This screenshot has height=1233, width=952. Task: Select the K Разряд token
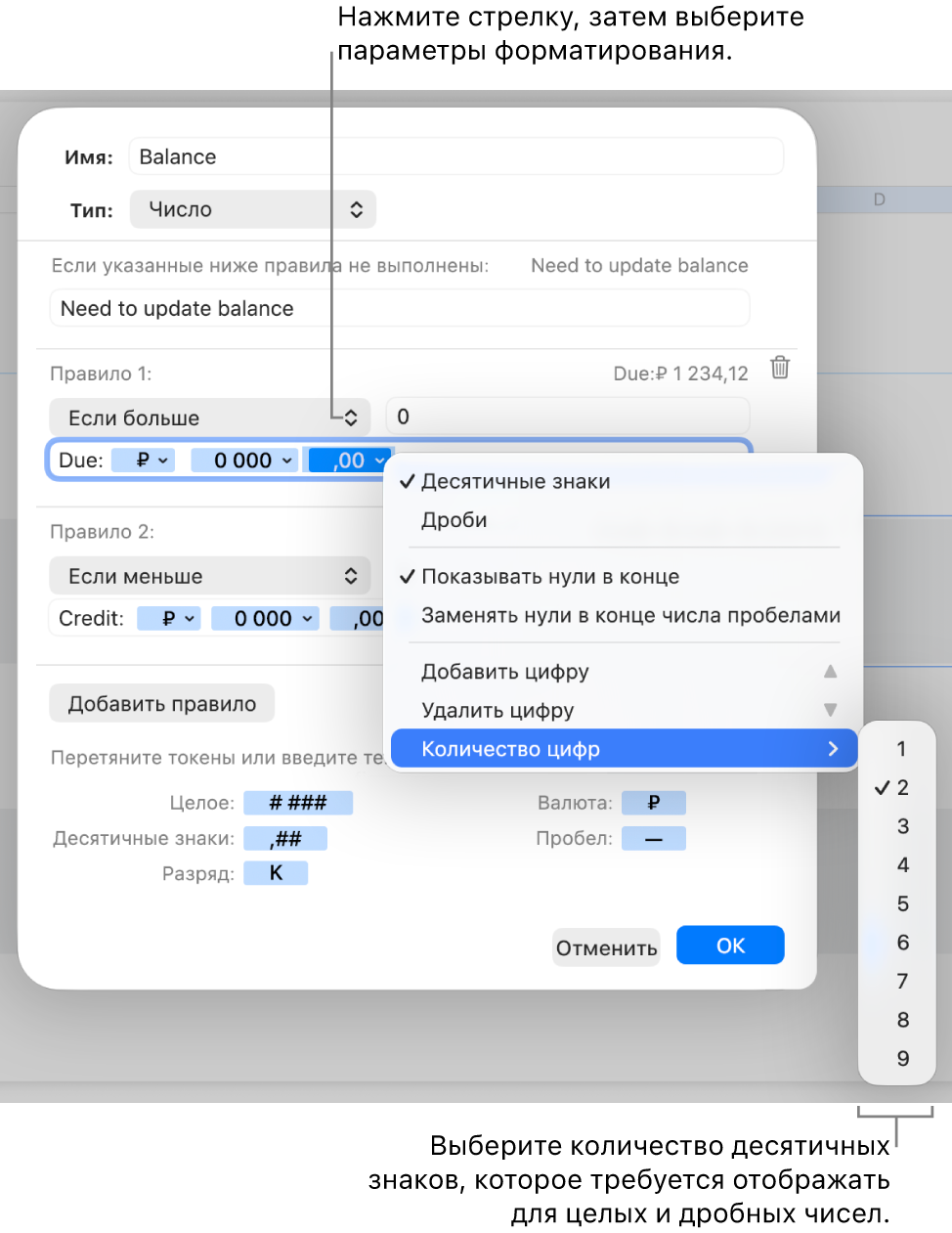coord(276,873)
